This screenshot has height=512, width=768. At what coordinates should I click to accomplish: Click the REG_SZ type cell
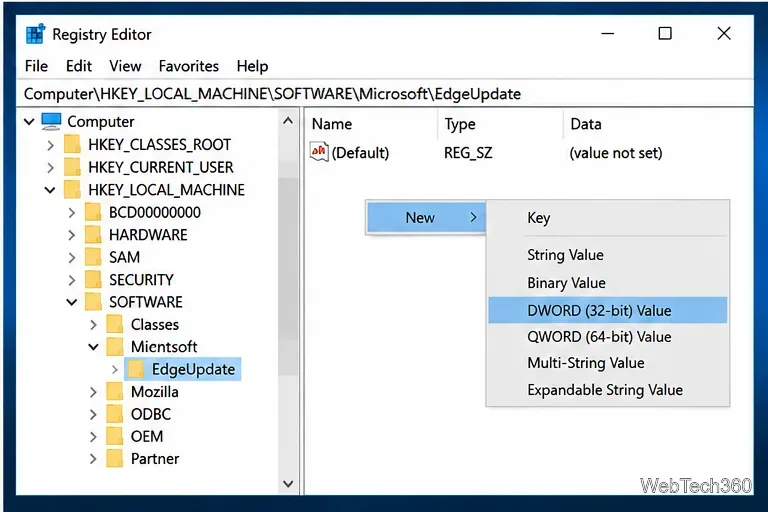pyautogui.click(x=468, y=153)
